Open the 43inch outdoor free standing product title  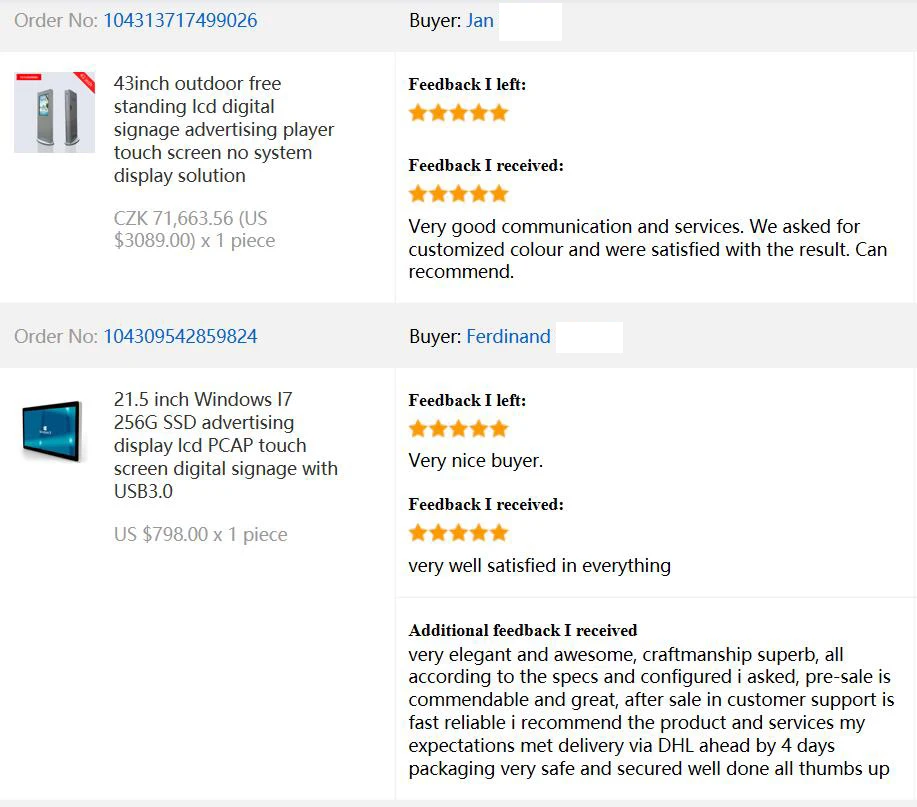click(223, 129)
